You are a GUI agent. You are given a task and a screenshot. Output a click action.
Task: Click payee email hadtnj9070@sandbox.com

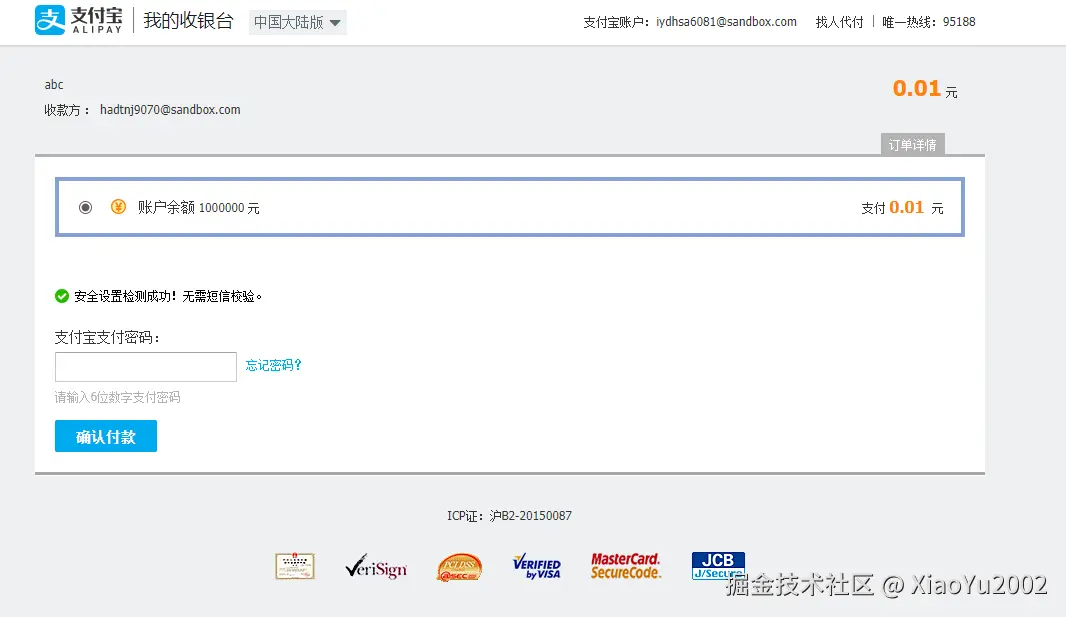pos(170,109)
